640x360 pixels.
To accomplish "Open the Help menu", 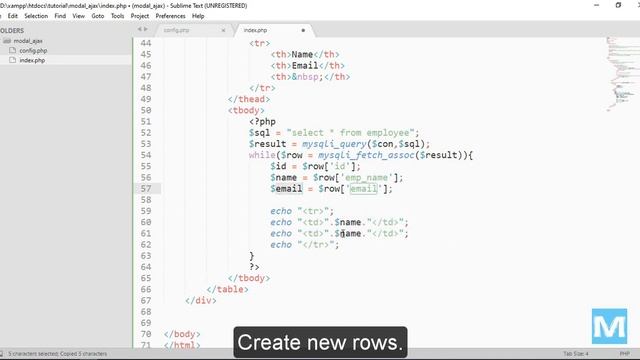I will (x=198, y=16).
